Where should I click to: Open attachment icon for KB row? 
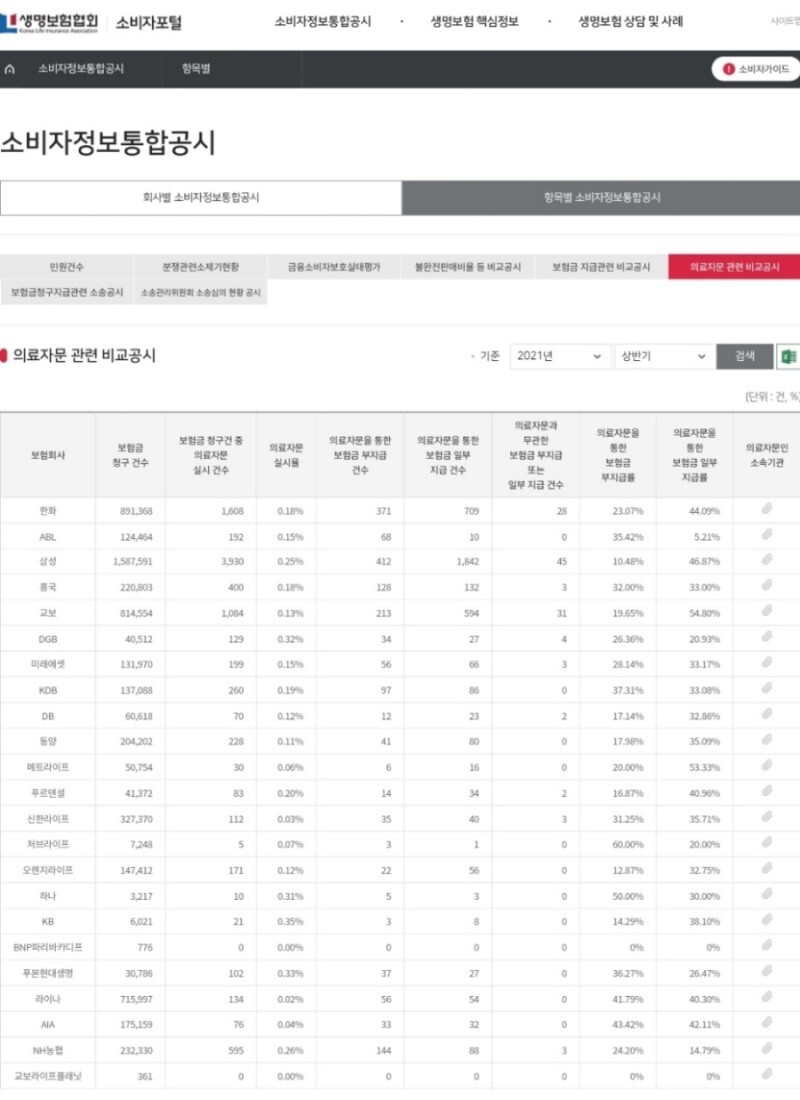coord(767,920)
